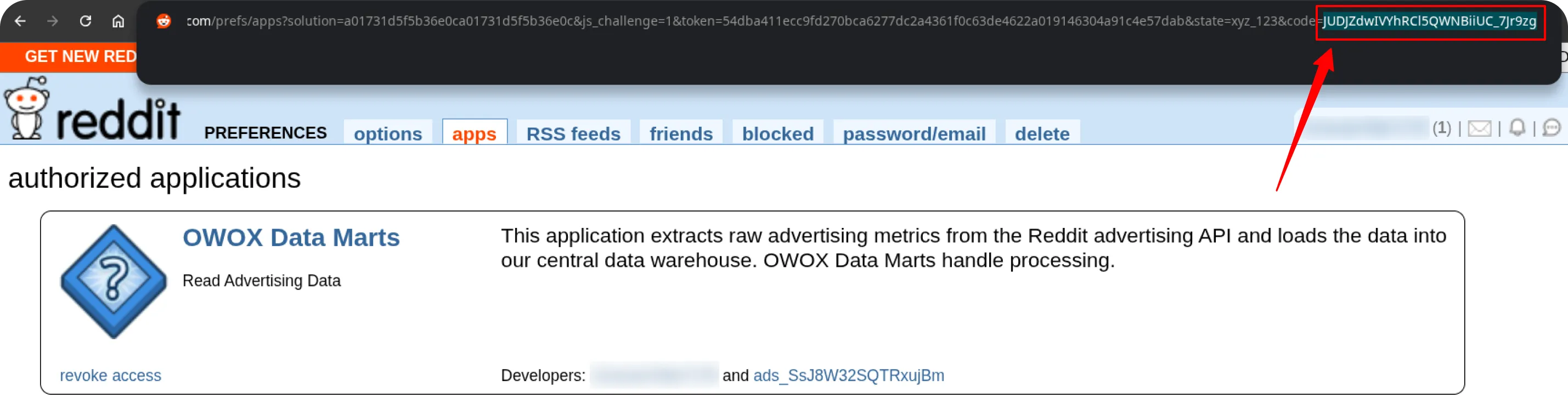Switch to the password/email tab
The width and height of the screenshot is (1568, 402).
tap(914, 134)
